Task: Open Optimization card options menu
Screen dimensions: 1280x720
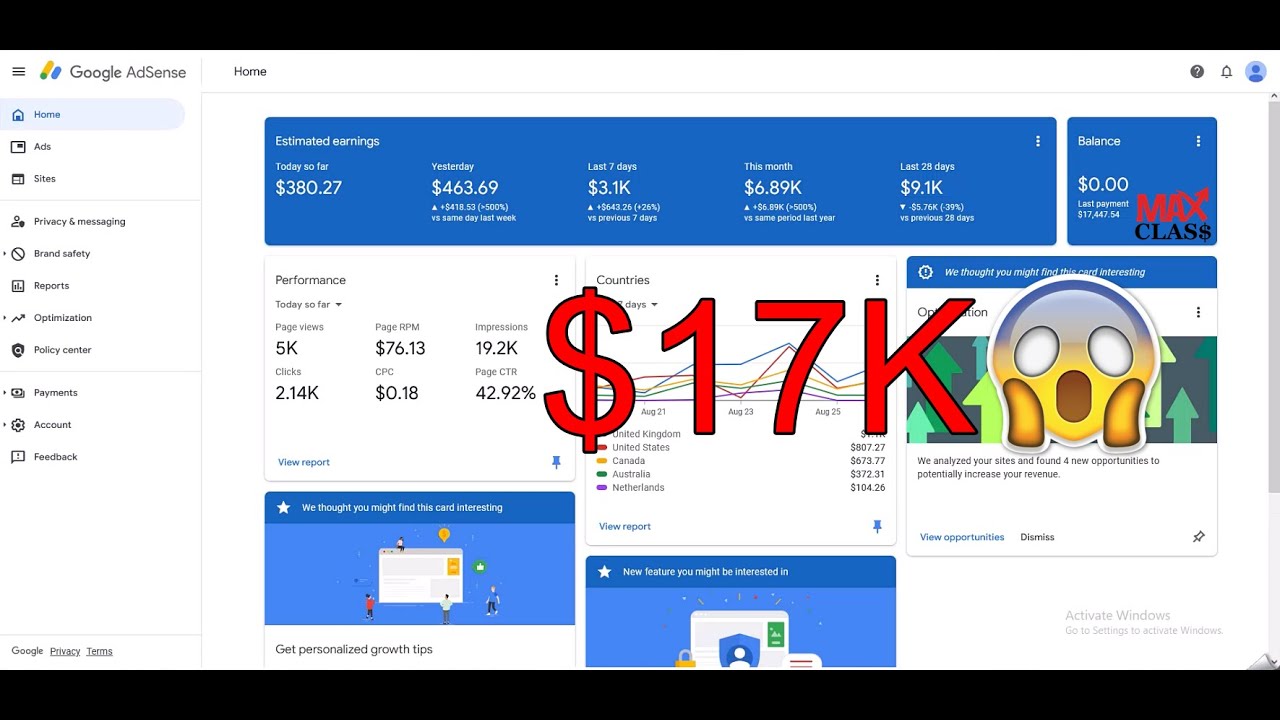Action: pyautogui.click(x=1198, y=312)
